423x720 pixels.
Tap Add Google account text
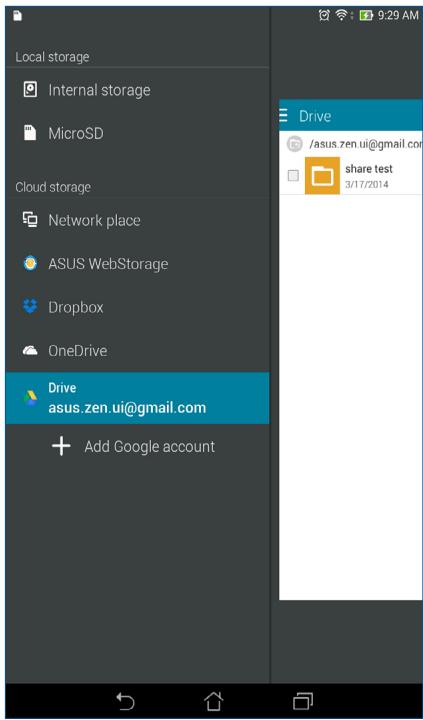[x=150, y=446]
